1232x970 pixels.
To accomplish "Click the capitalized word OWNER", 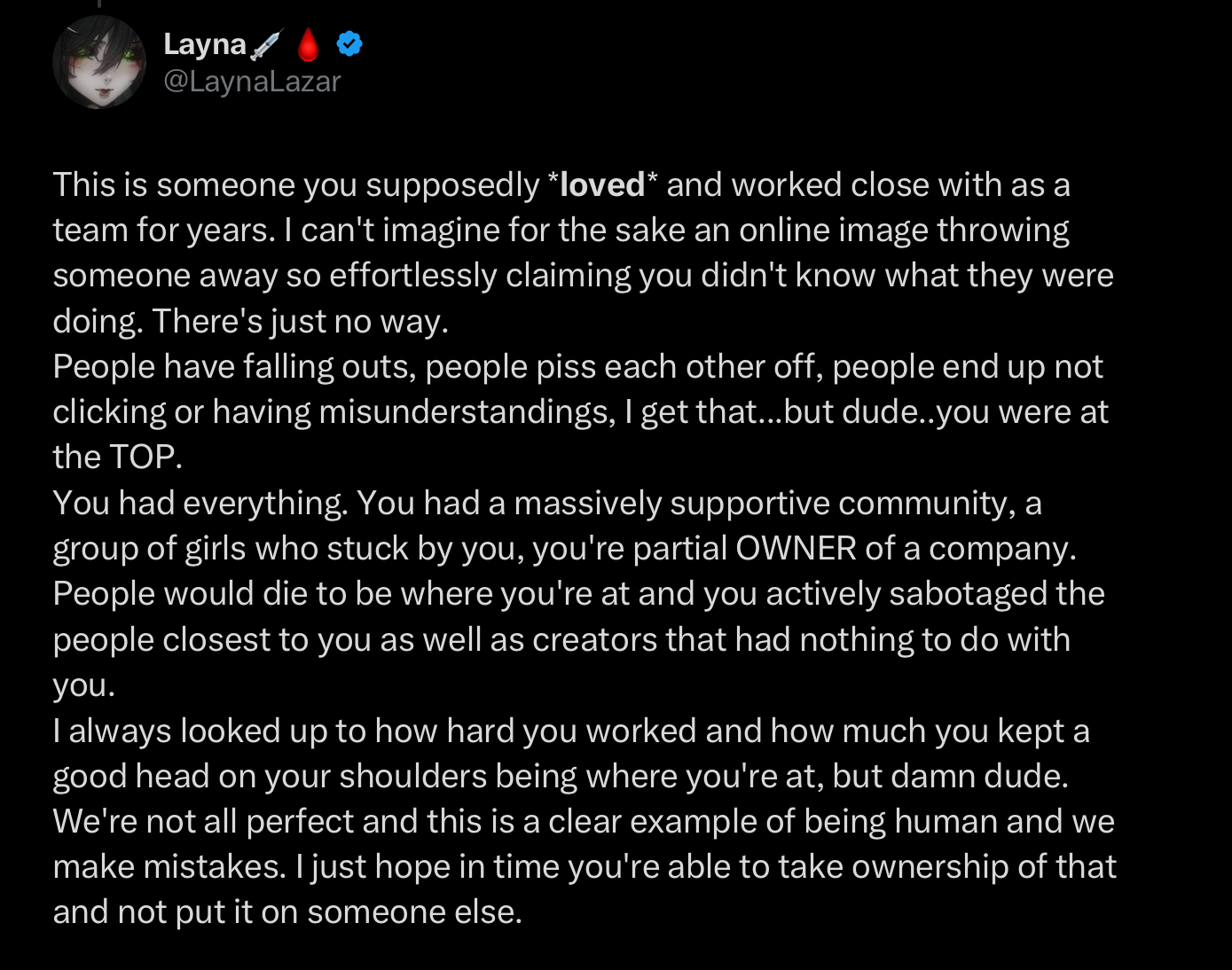I will tap(796, 548).
